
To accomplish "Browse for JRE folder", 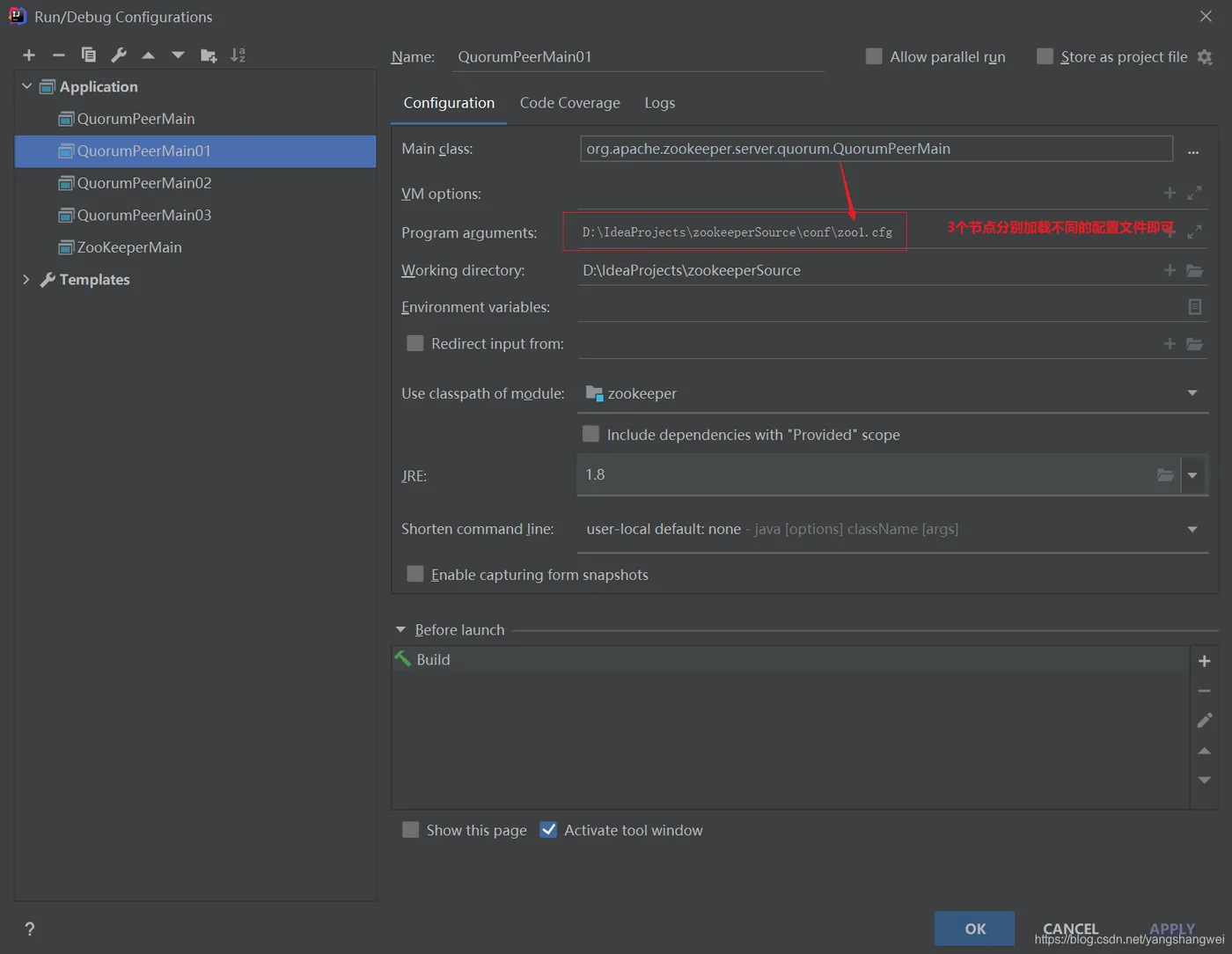I will 1165,475.
